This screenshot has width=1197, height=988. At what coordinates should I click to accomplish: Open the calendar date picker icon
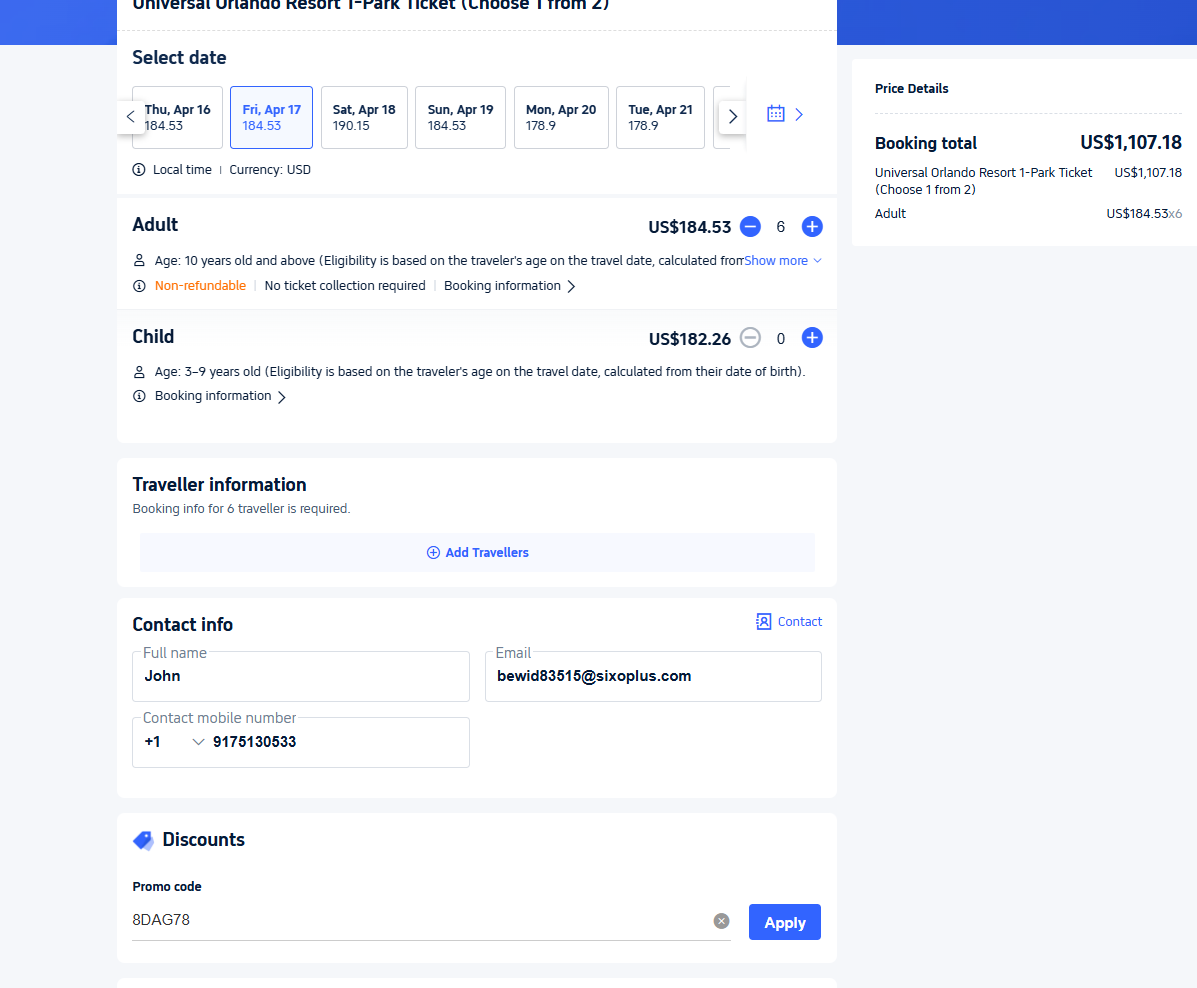coord(776,114)
